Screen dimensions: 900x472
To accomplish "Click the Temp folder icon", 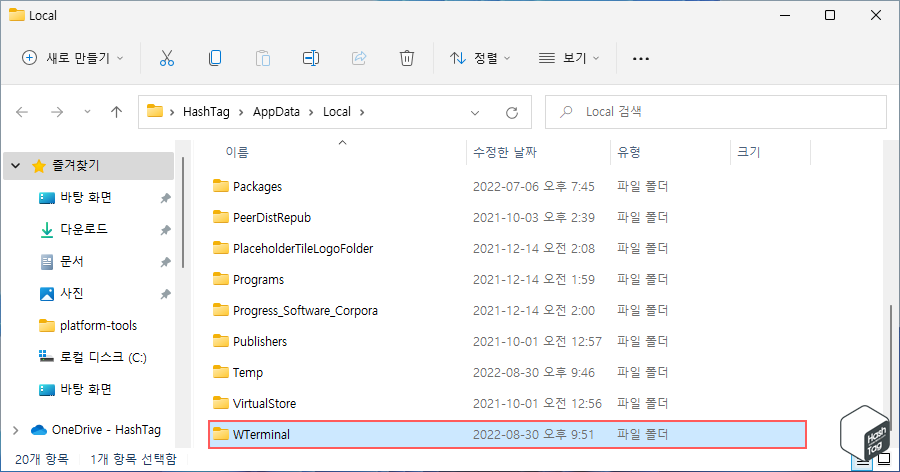I will [x=221, y=372].
